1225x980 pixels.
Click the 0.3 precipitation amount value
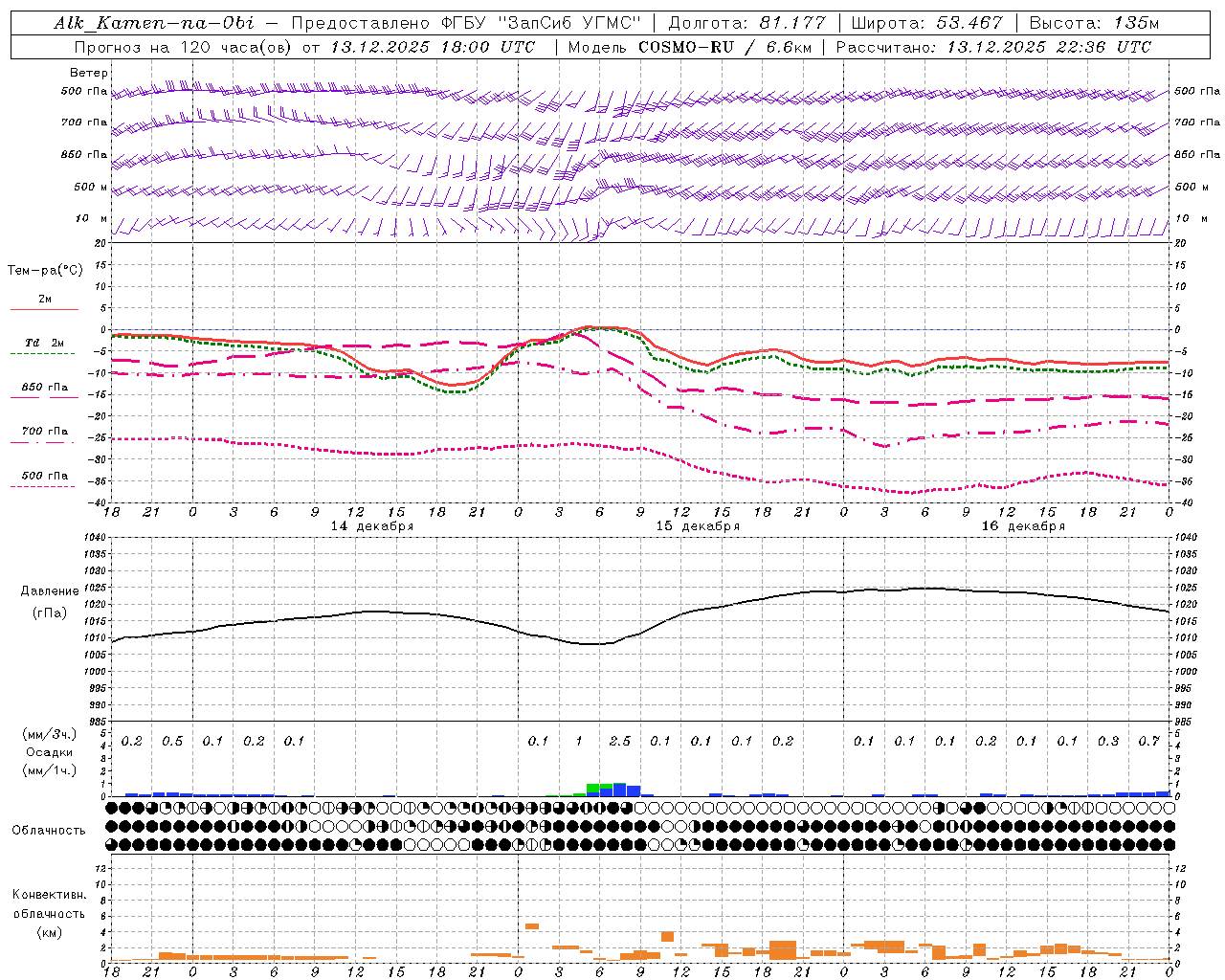pos(1108,742)
